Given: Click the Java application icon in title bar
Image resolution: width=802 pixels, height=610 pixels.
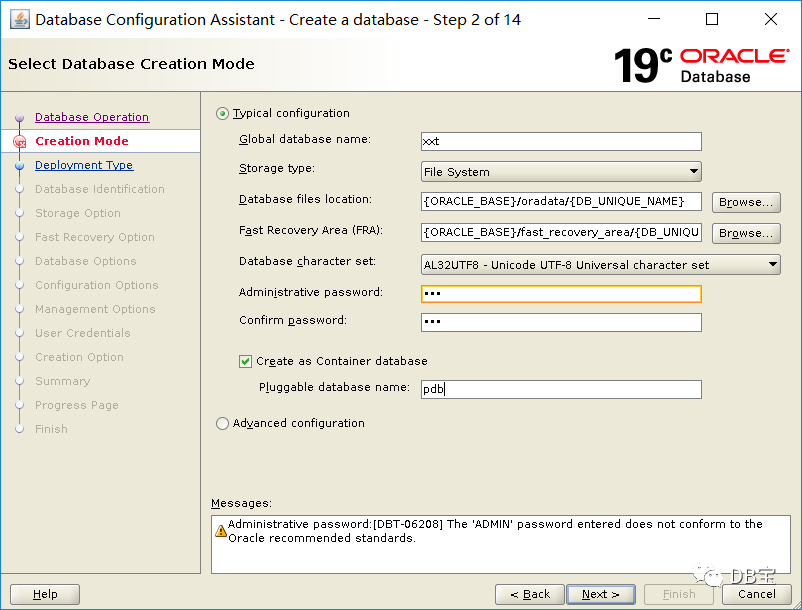Looking at the screenshot, I should tap(19, 20).
